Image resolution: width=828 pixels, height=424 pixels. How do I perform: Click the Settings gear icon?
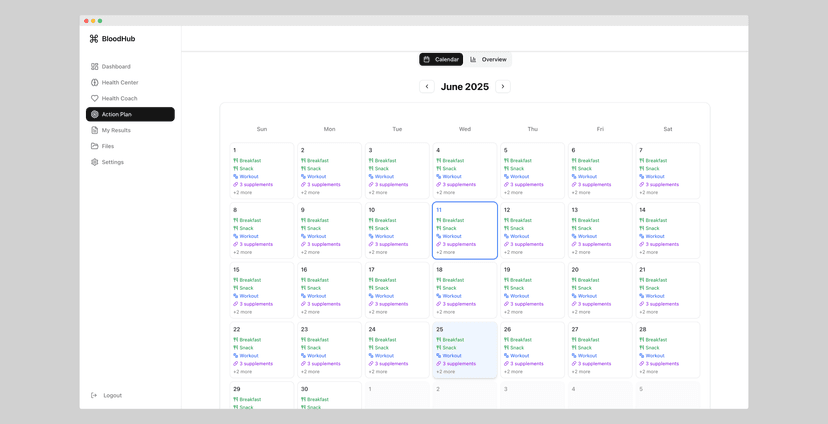95,162
